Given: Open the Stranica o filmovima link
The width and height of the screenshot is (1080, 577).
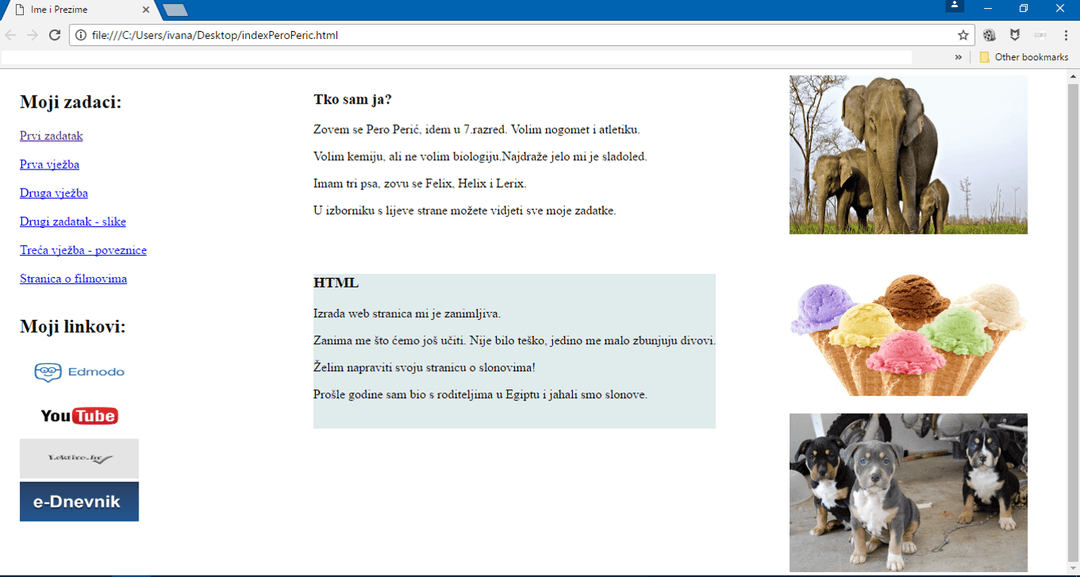Looking at the screenshot, I should (73, 279).
